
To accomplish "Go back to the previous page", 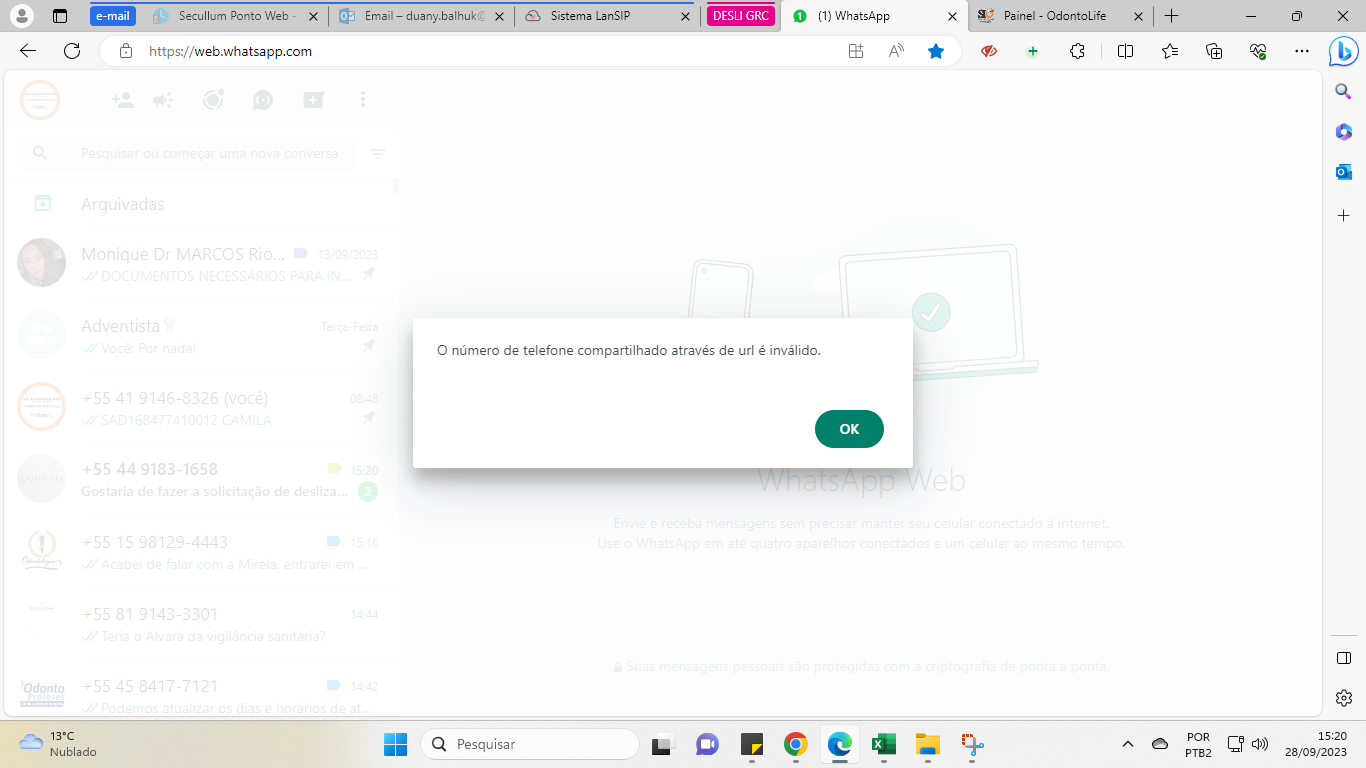I will pos(28,51).
